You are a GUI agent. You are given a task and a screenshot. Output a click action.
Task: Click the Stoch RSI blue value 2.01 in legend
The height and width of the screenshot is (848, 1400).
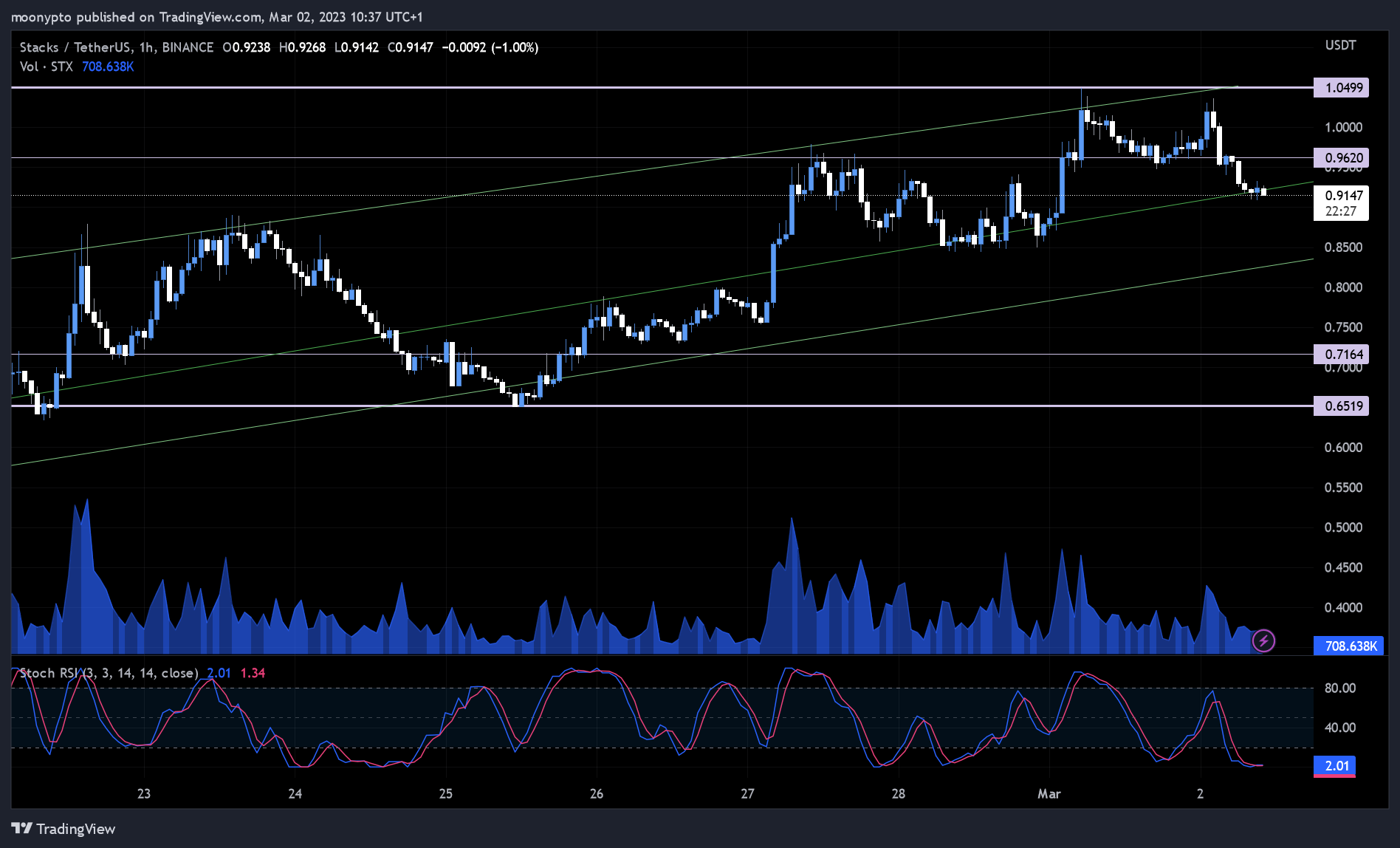(x=219, y=673)
